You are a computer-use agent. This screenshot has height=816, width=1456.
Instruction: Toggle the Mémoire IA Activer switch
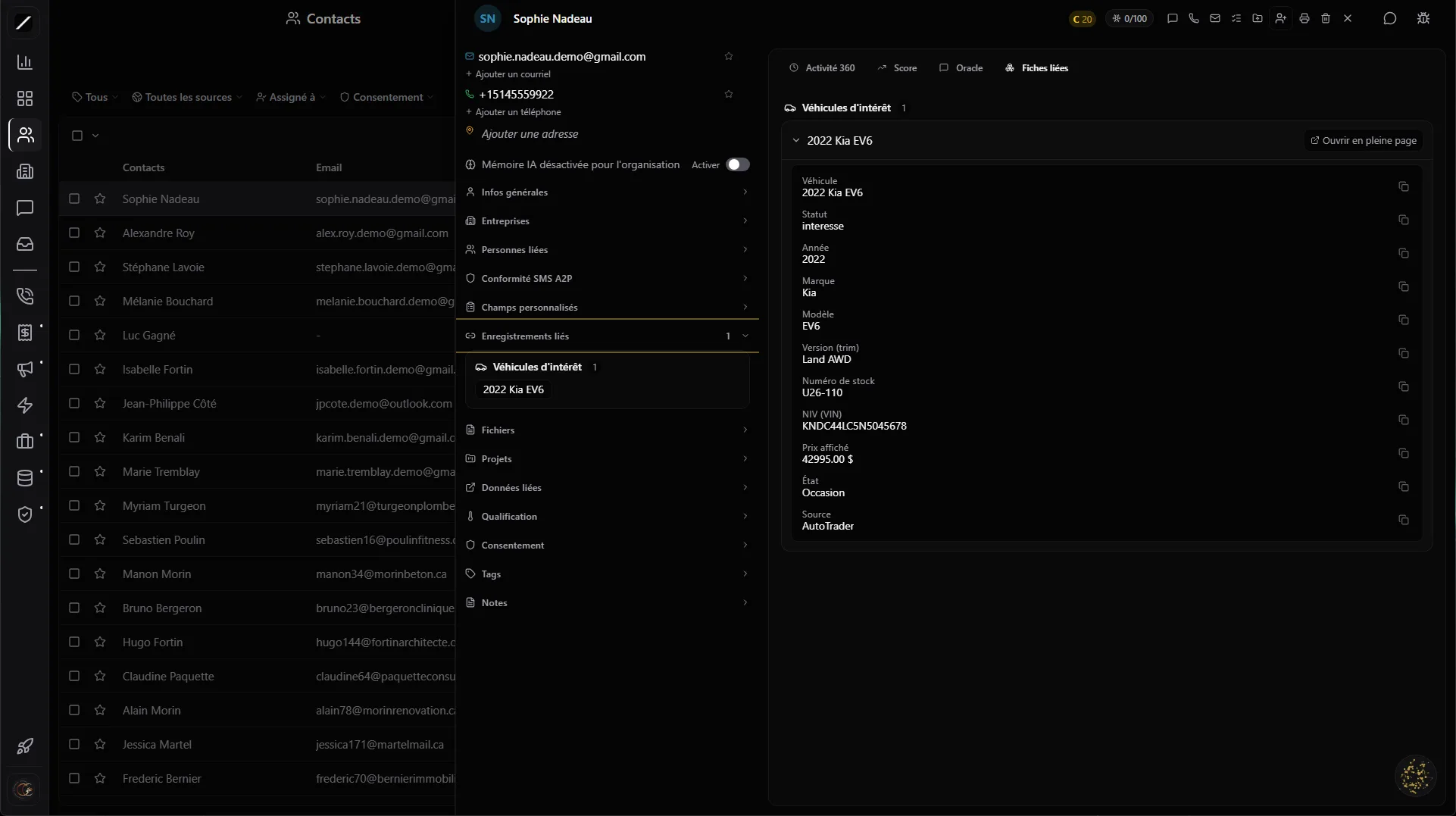(738, 164)
